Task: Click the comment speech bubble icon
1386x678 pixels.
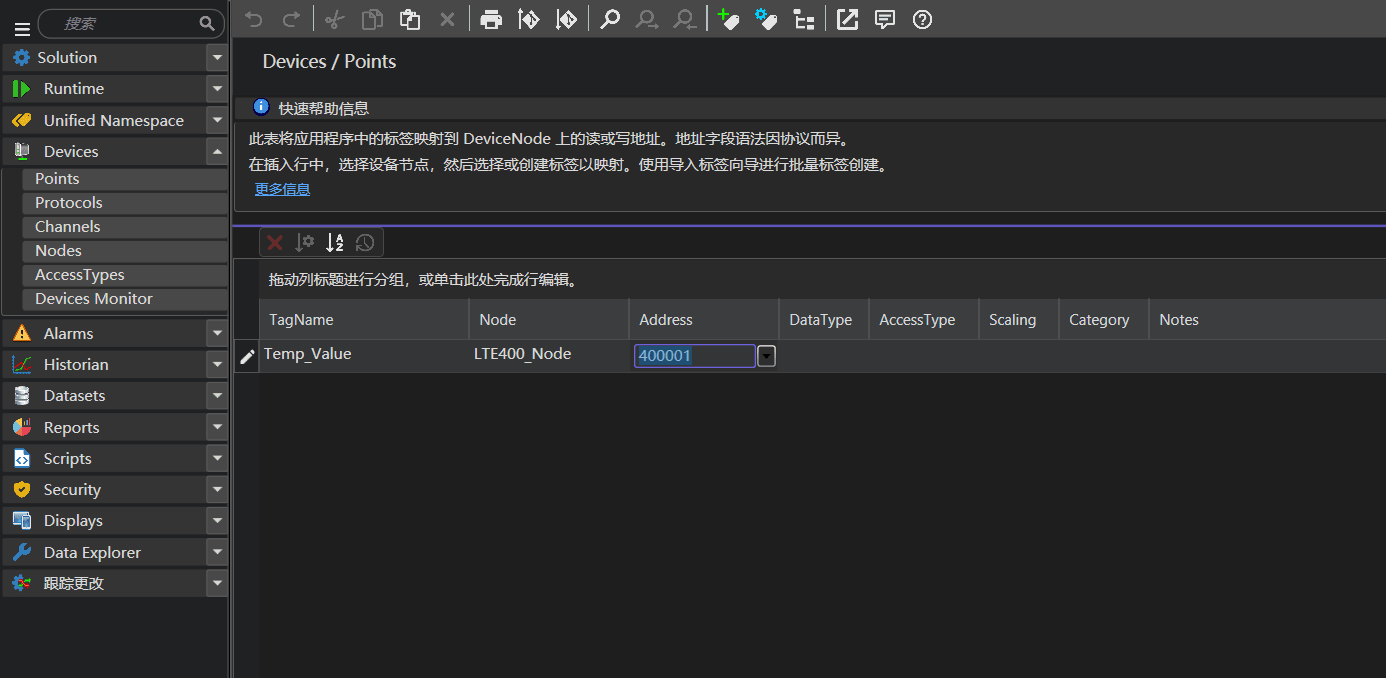Action: point(885,19)
